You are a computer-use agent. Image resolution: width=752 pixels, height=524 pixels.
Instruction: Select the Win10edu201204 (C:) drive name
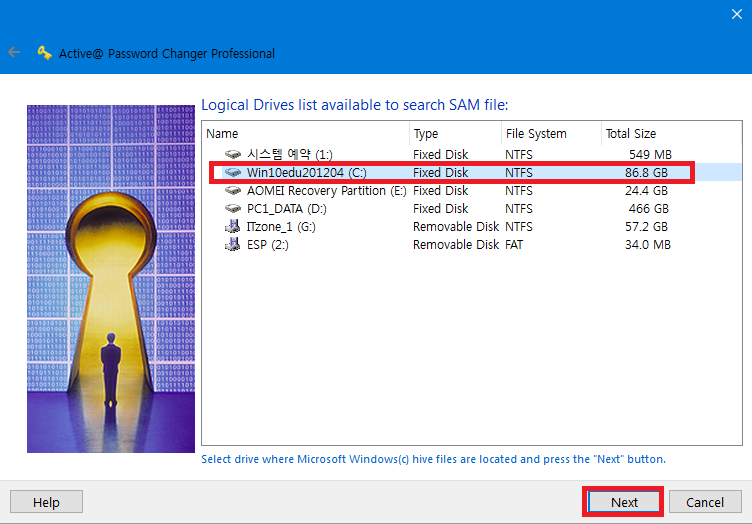pyautogui.click(x=306, y=173)
